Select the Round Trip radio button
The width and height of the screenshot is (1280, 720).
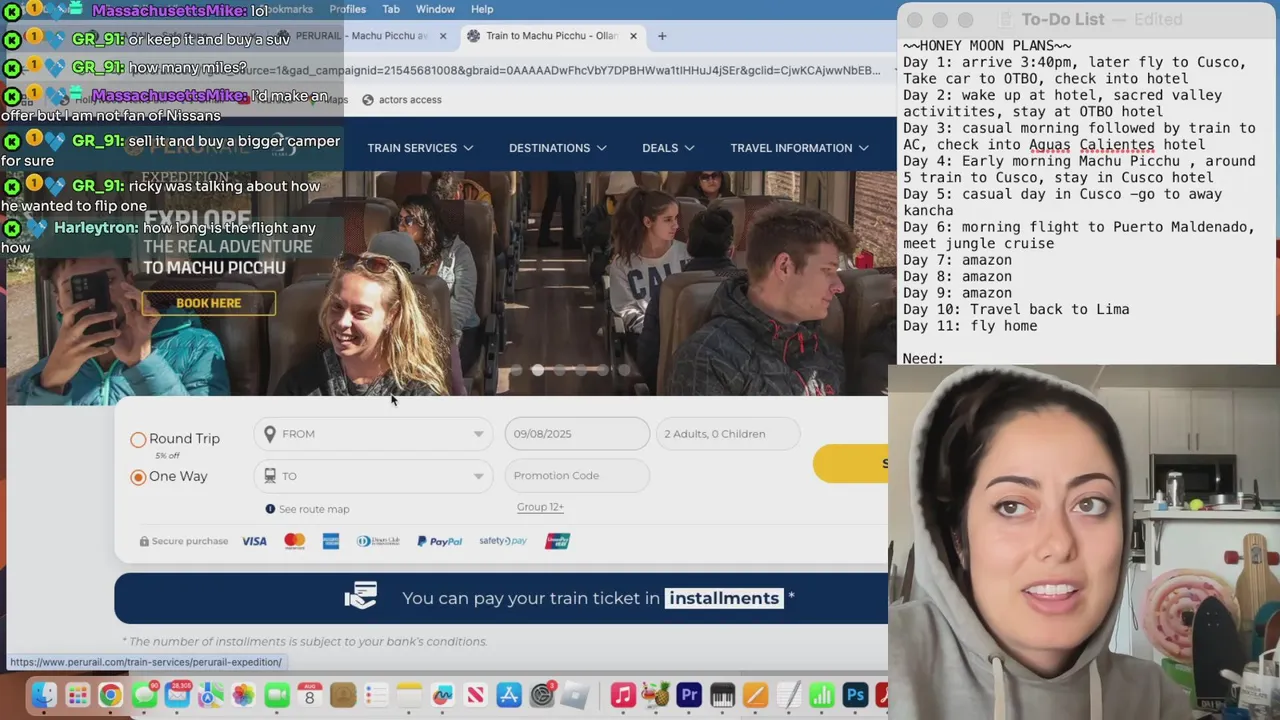click(x=138, y=439)
